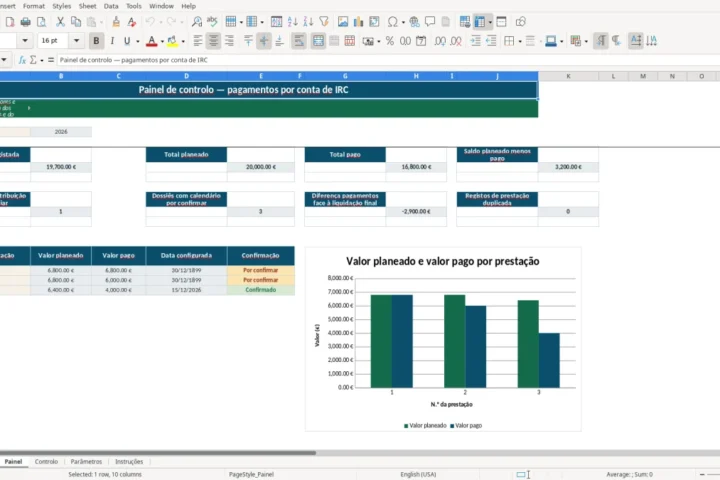This screenshot has height=480, width=720.
Task: Click Increase Indent icon
Action: (475, 41)
